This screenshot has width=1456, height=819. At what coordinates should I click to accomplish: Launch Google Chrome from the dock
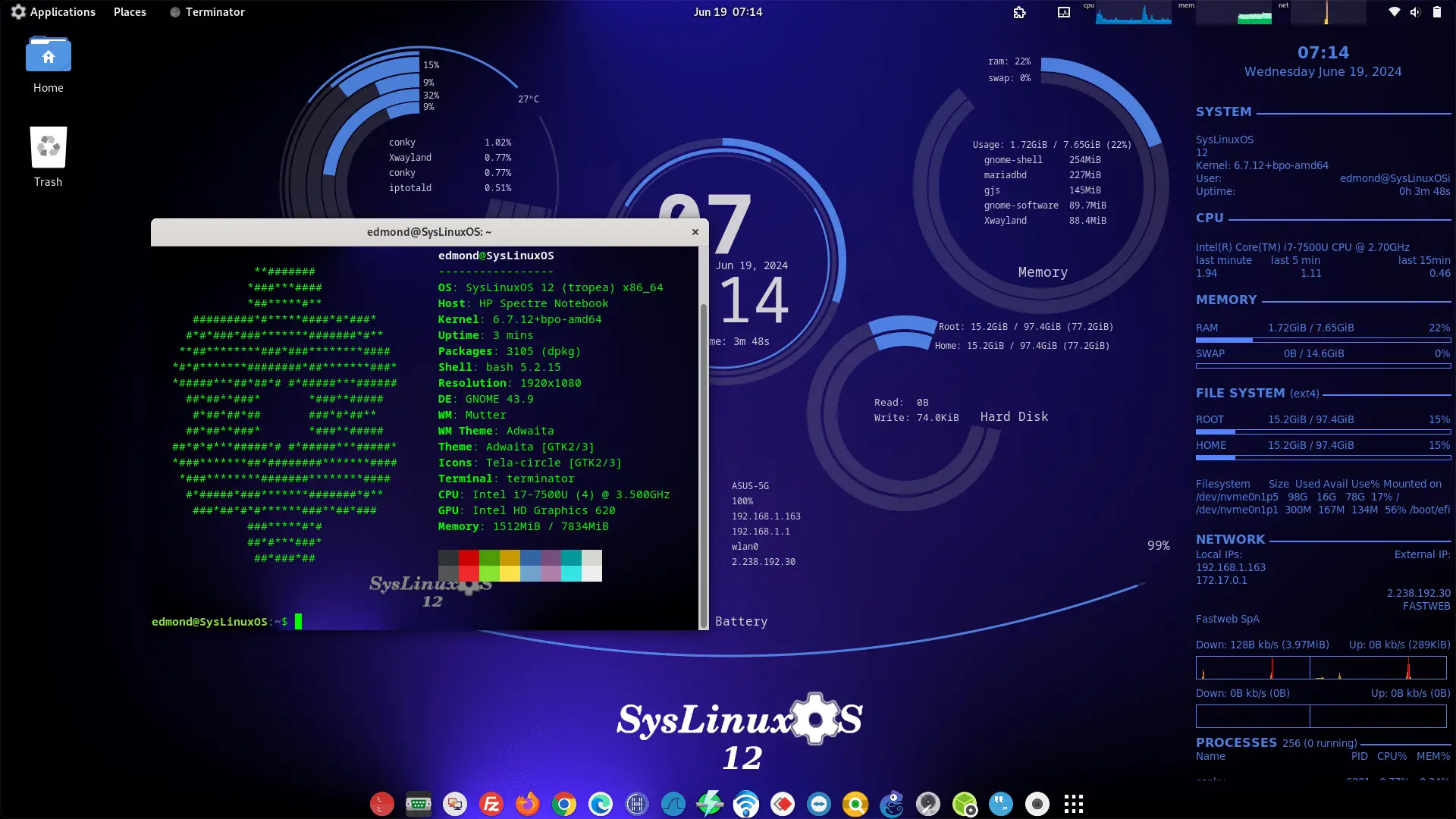coord(563,804)
